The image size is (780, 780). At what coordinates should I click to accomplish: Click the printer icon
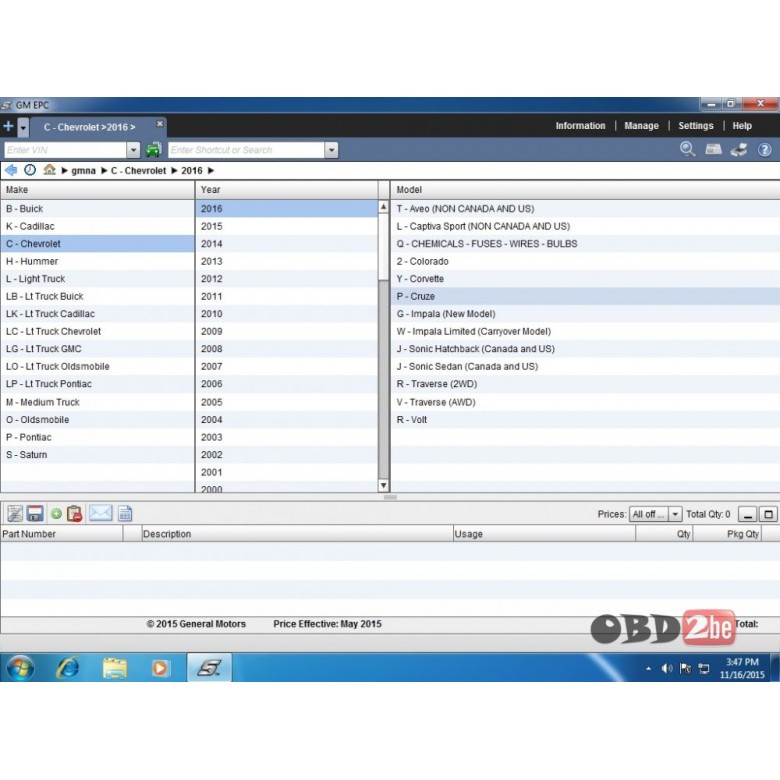[739, 149]
